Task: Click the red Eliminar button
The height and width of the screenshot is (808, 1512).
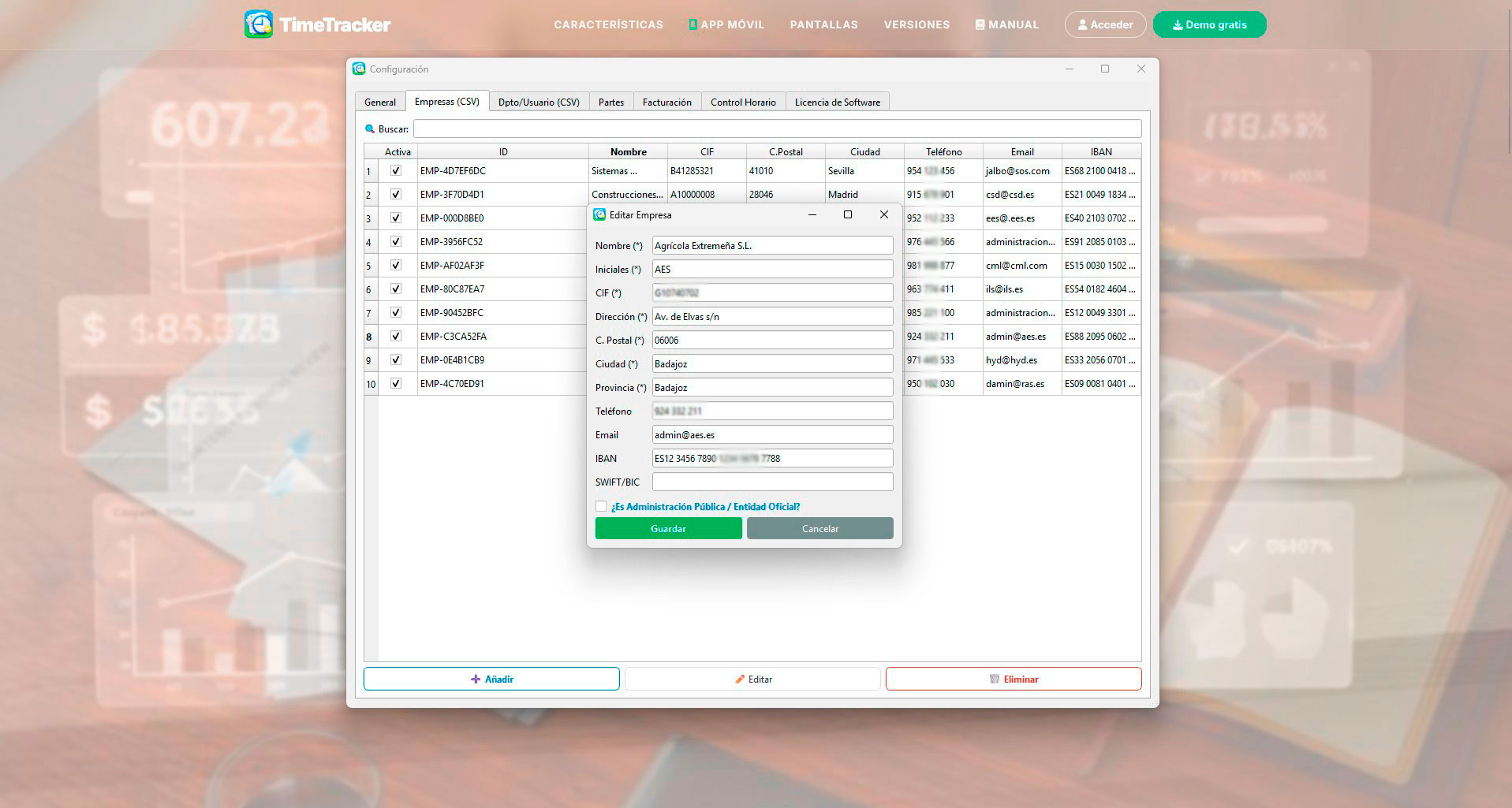Action: (x=1014, y=679)
